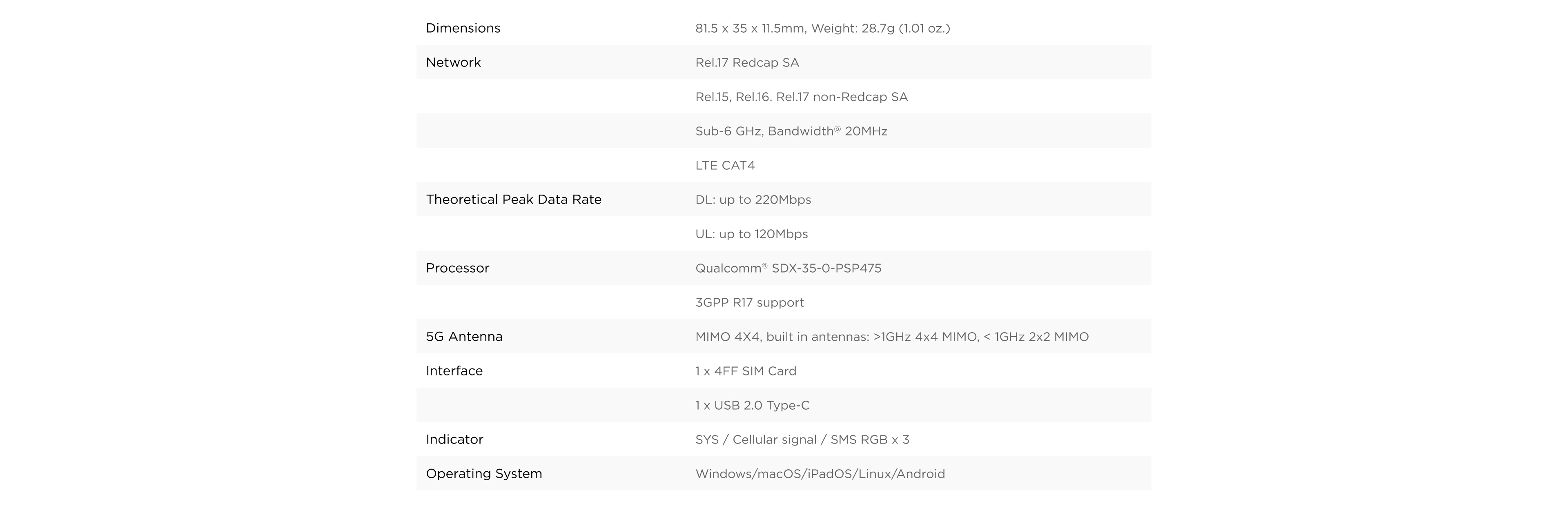Image resolution: width=1568 pixels, height=528 pixels.
Task: Select the Qualcomm SDX-35-0-PSP475 text
Action: [x=788, y=268]
